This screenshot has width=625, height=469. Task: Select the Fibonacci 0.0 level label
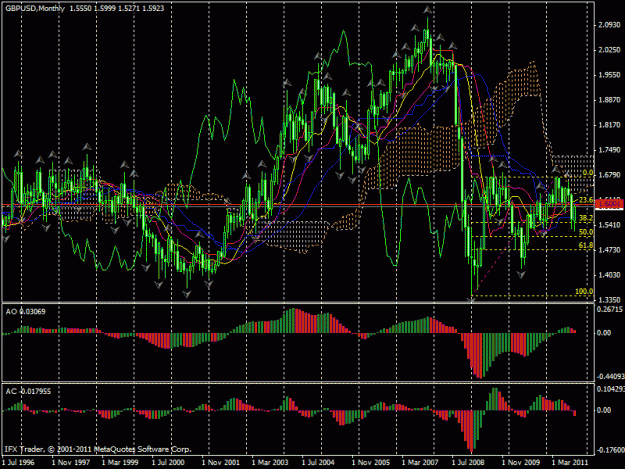pos(588,173)
